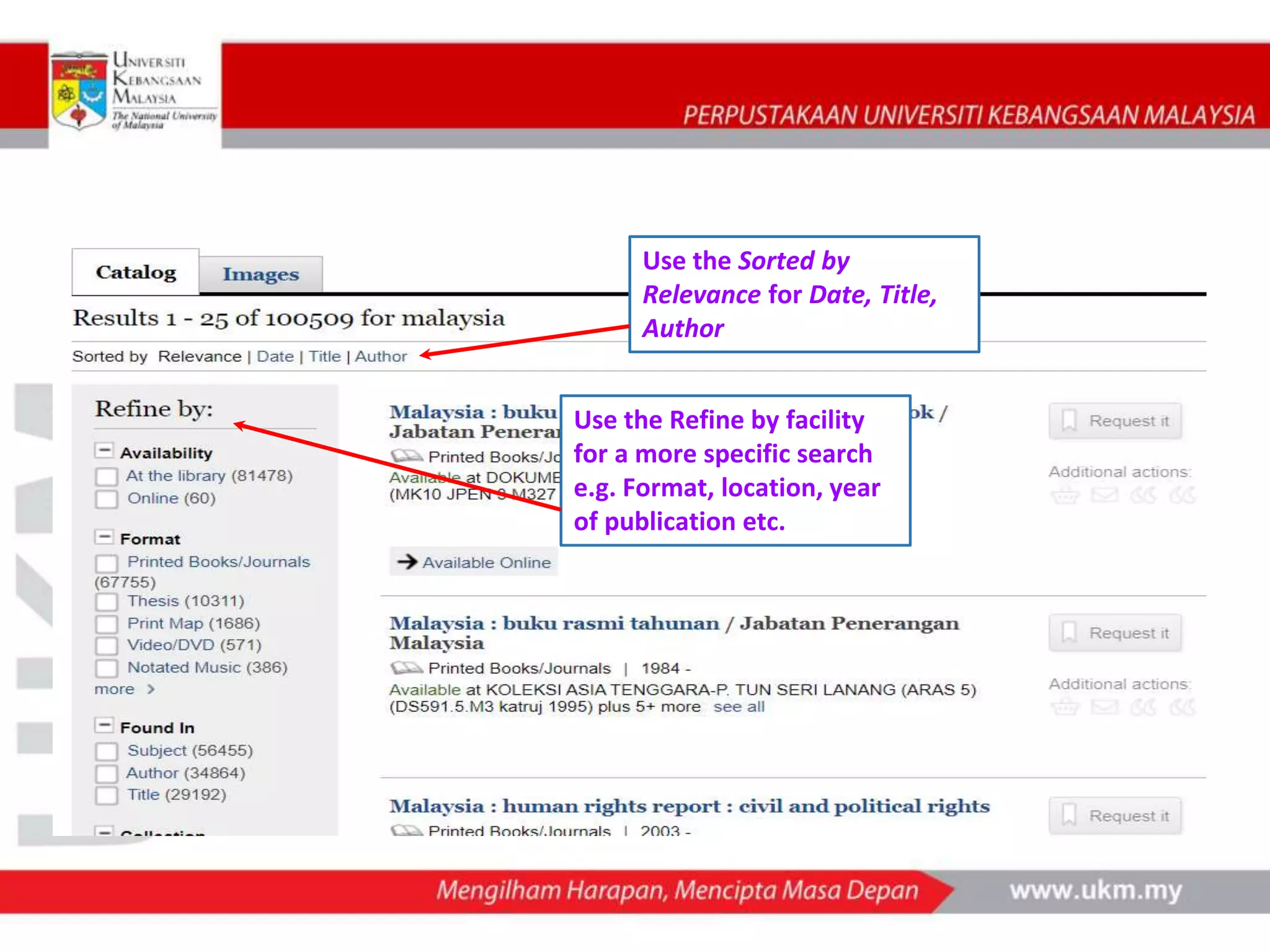The height and width of the screenshot is (952, 1270).
Task: Click the basket icon for the first result
Action: (1065, 496)
